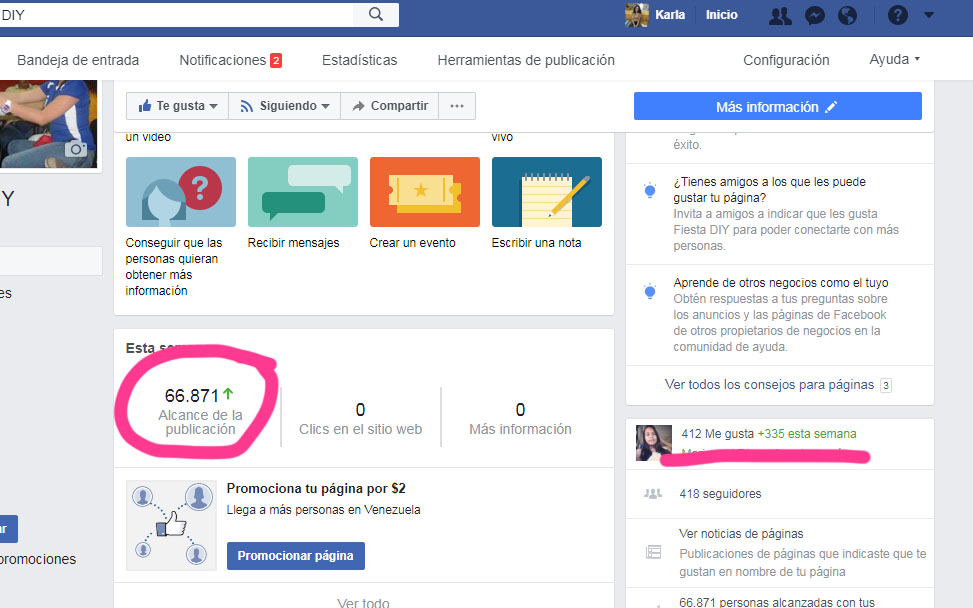Image resolution: width=973 pixels, height=608 pixels.
Task: Click 'Aprende de otros negocios como el tuyo' tip
Action: coord(781,283)
